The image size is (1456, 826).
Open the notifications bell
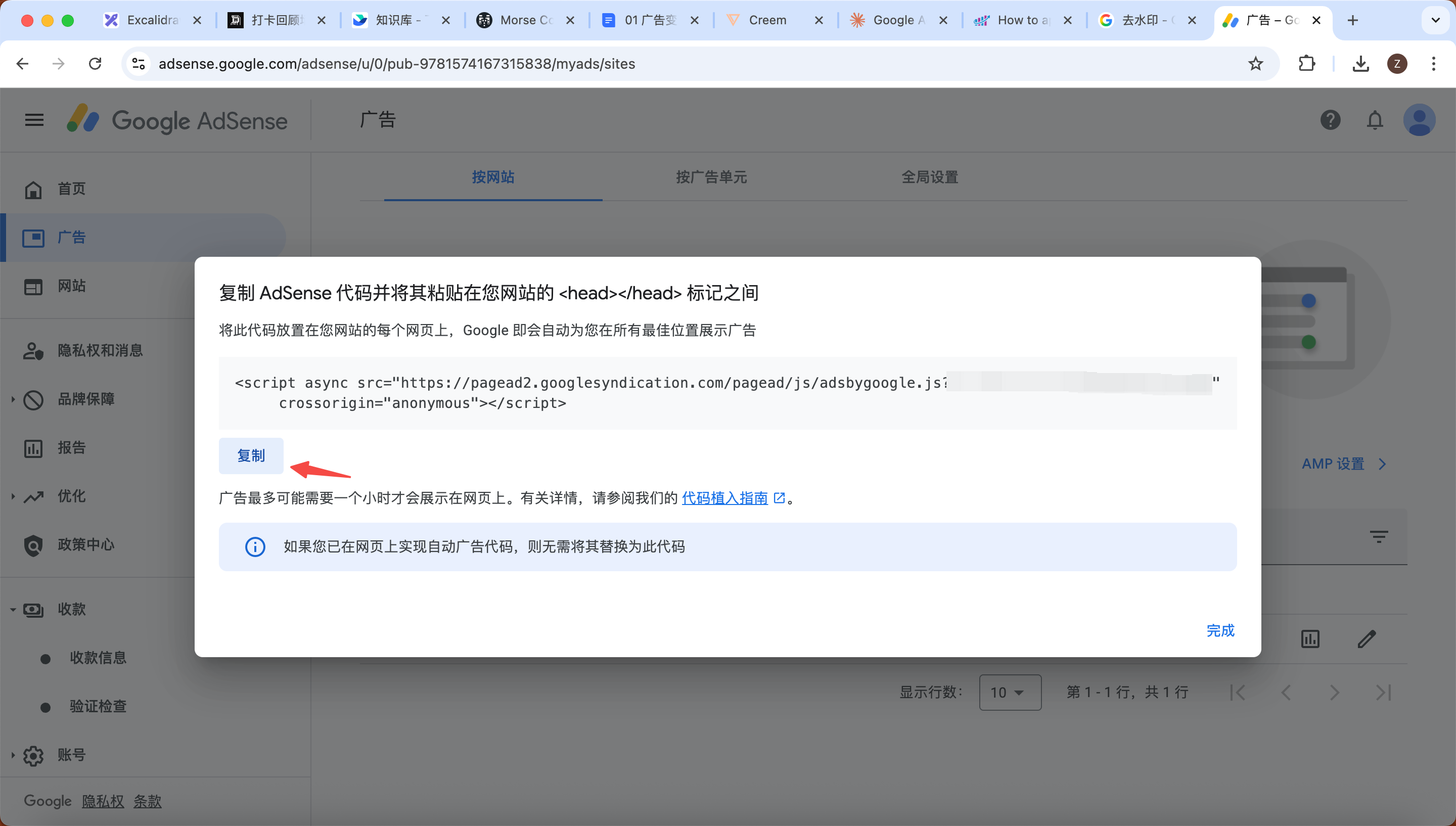1375,120
